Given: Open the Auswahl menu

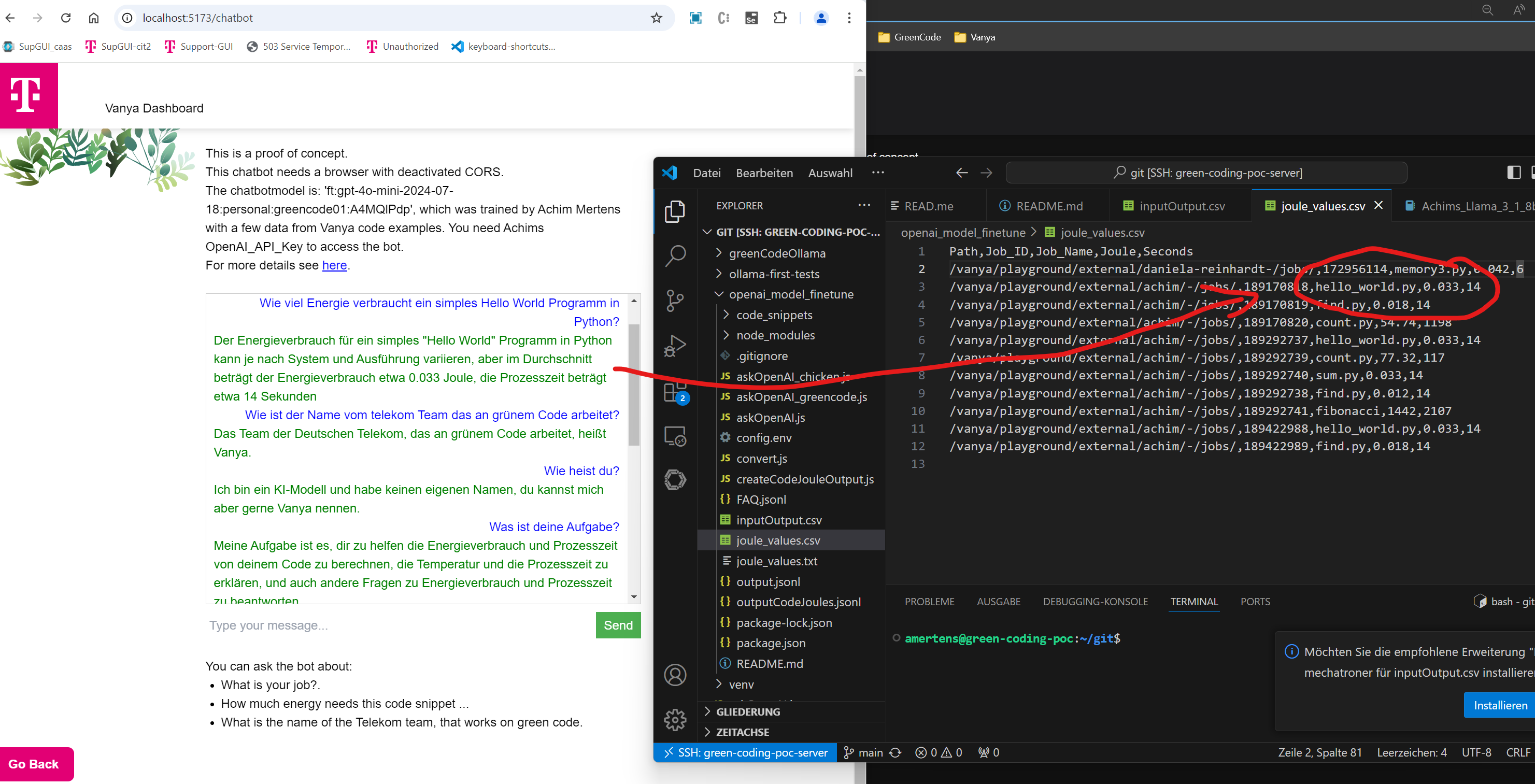Looking at the screenshot, I should pyautogui.click(x=830, y=173).
